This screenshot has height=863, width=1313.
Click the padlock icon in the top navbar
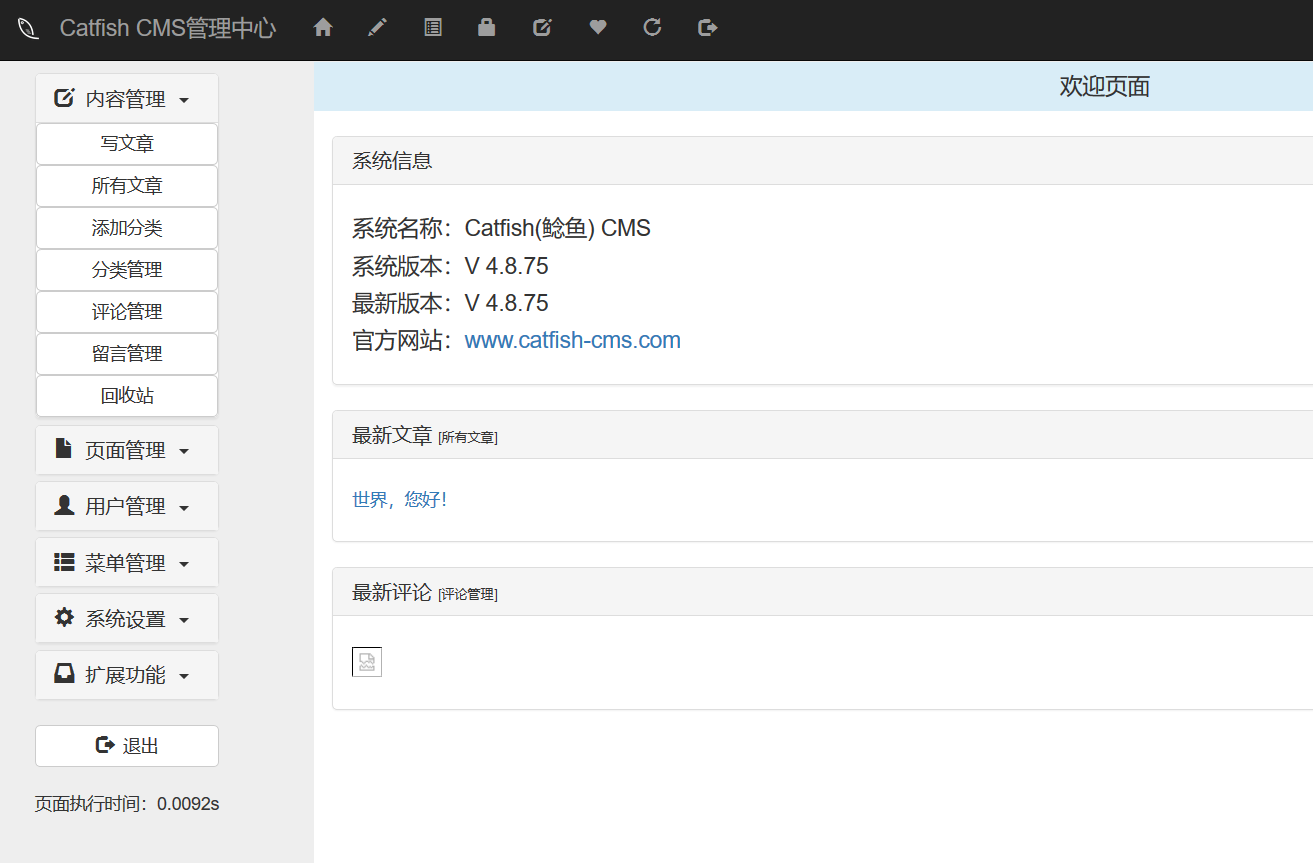tap(487, 28)
